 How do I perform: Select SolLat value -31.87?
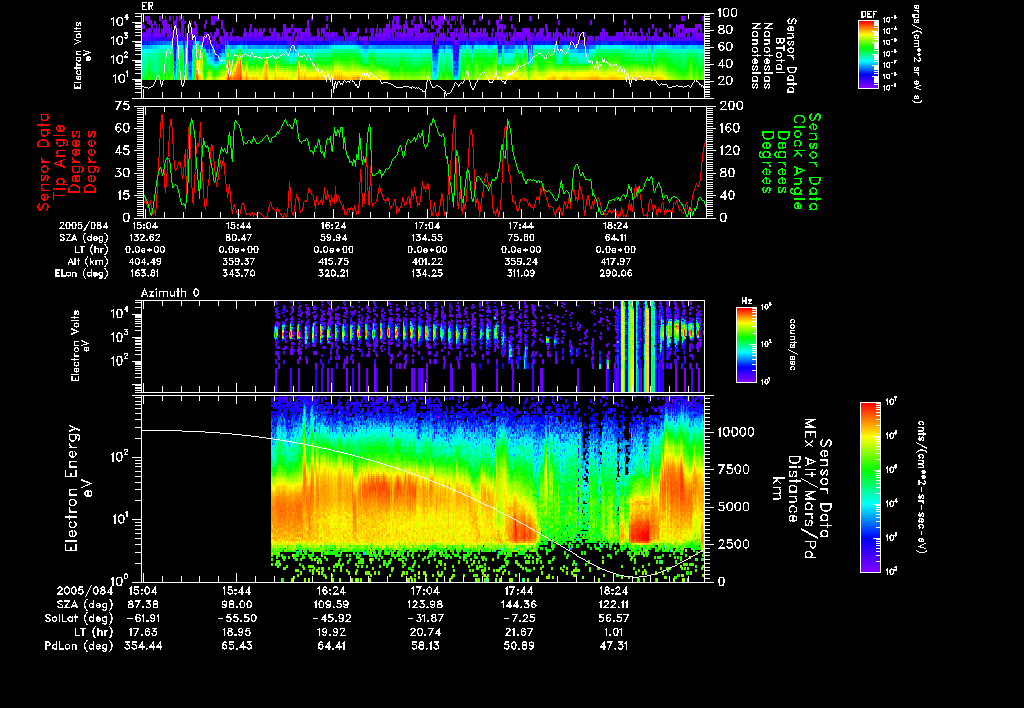coord(425,618)
